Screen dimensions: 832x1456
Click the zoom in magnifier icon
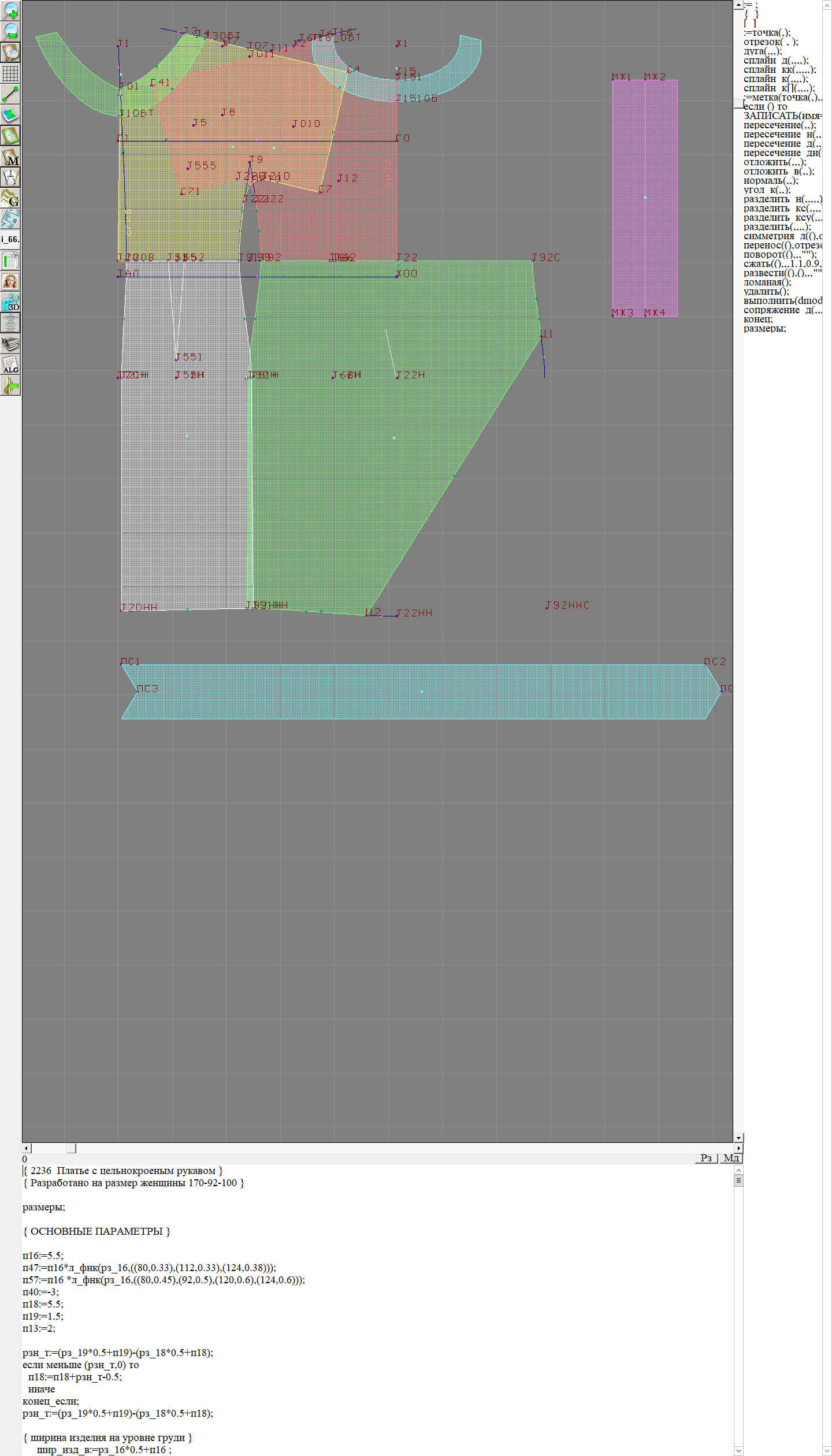click(10, 10)
